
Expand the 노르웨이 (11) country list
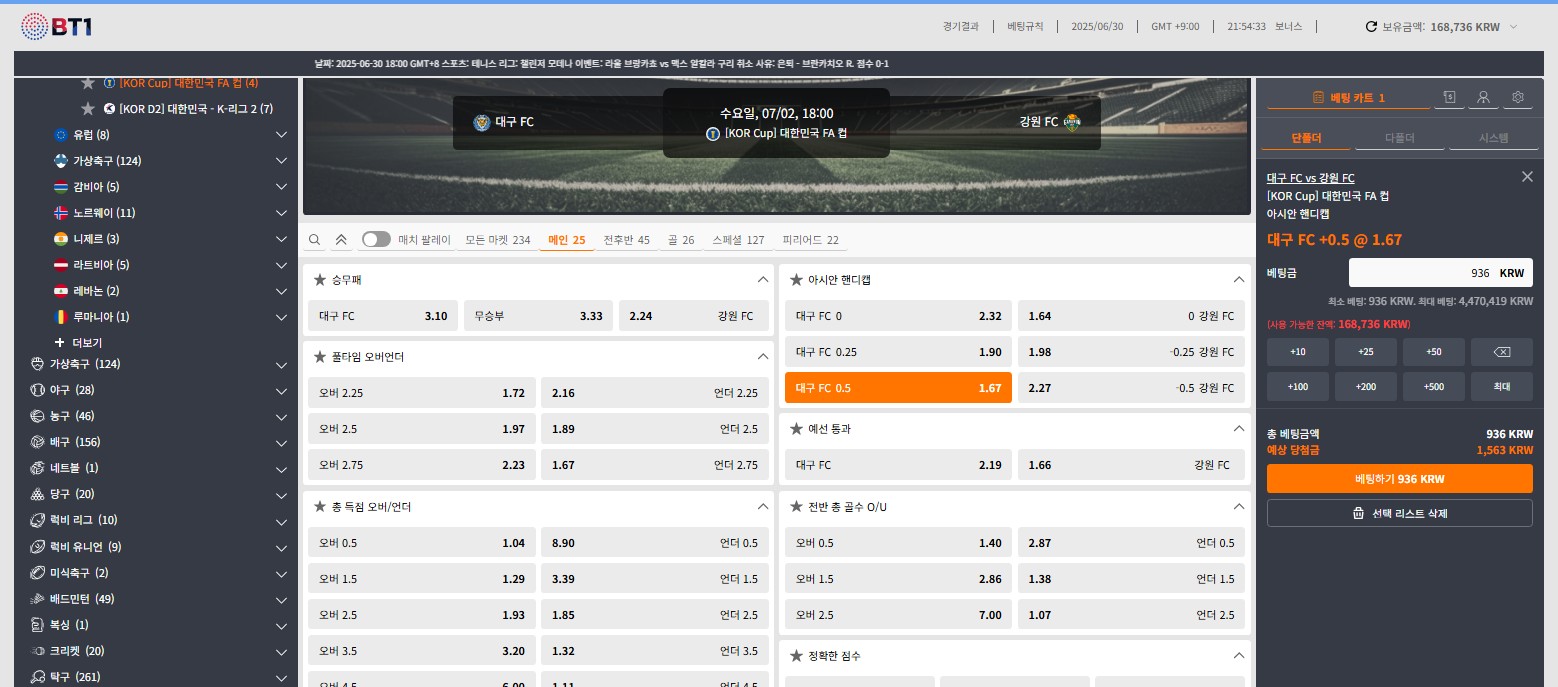tap(281, 213)
